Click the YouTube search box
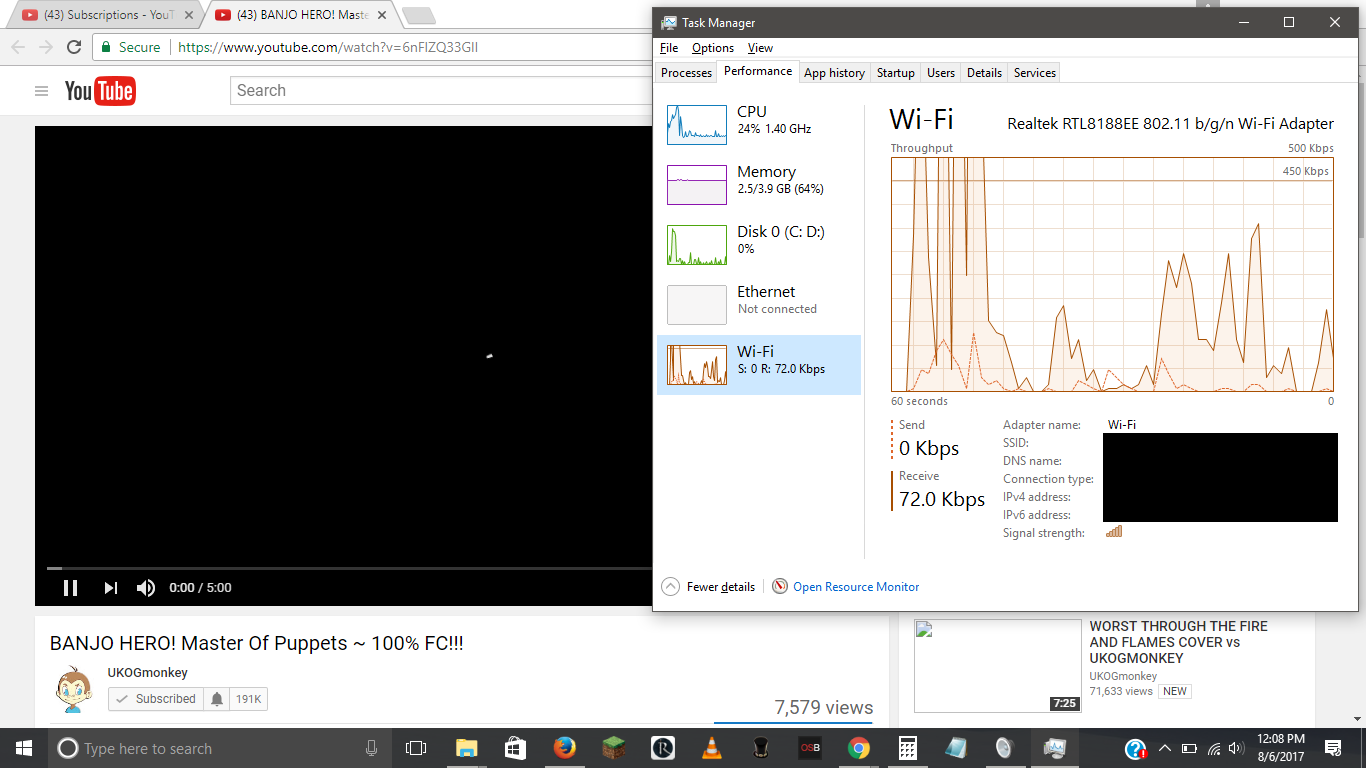Screen dimensions: 1366x768 [440, 90]
